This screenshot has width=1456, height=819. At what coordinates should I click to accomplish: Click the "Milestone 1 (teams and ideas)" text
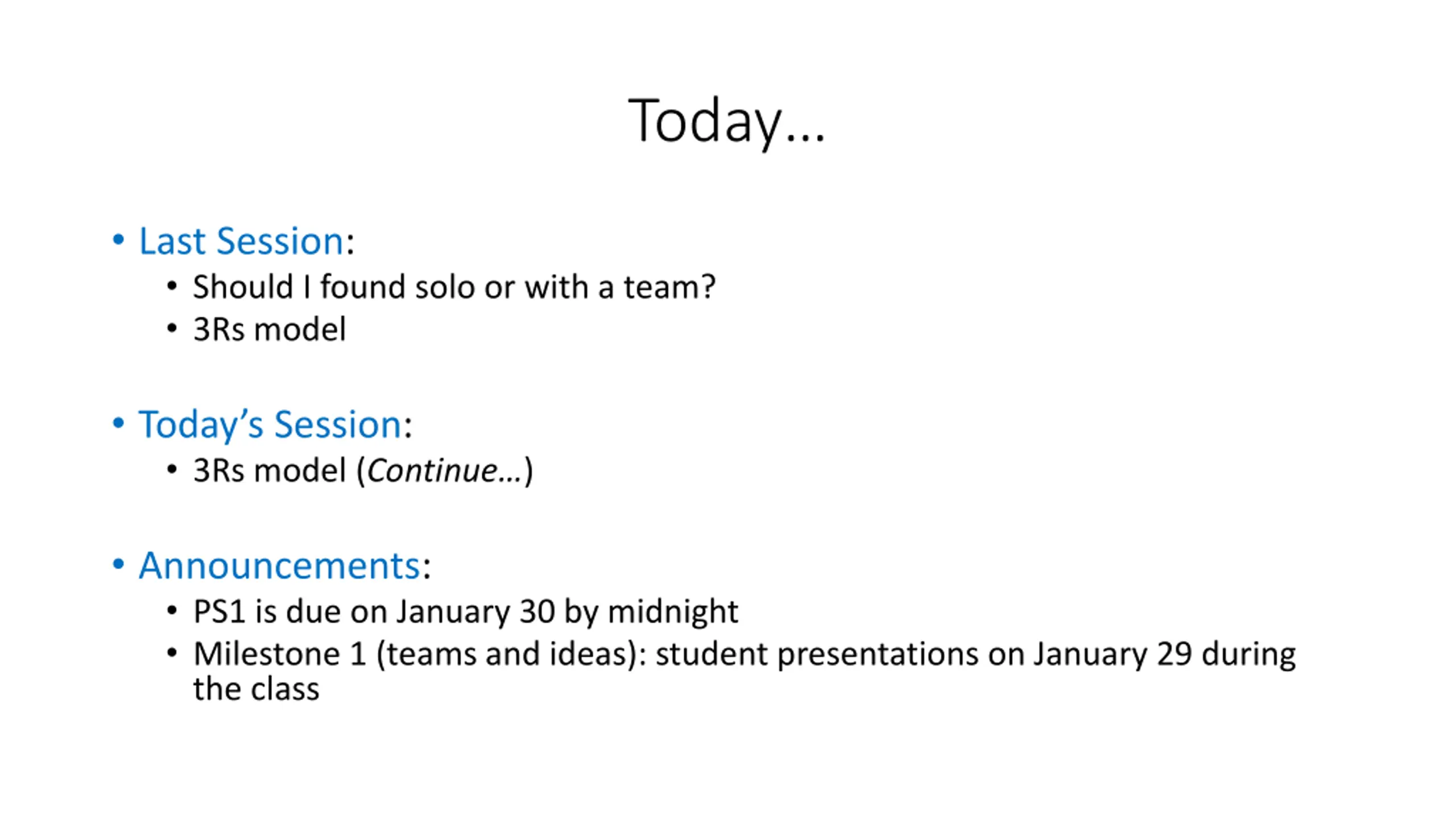pos(415,654)
